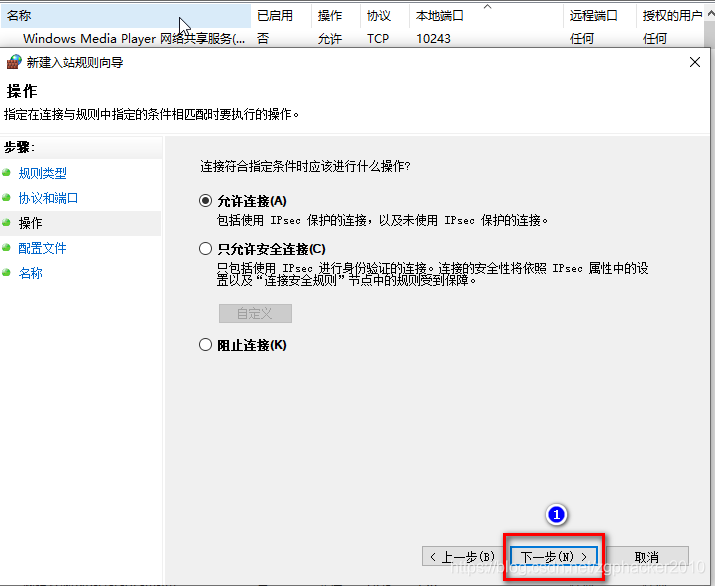Sort by 本地端口 column header
The image size is (715, 586).
487,16
